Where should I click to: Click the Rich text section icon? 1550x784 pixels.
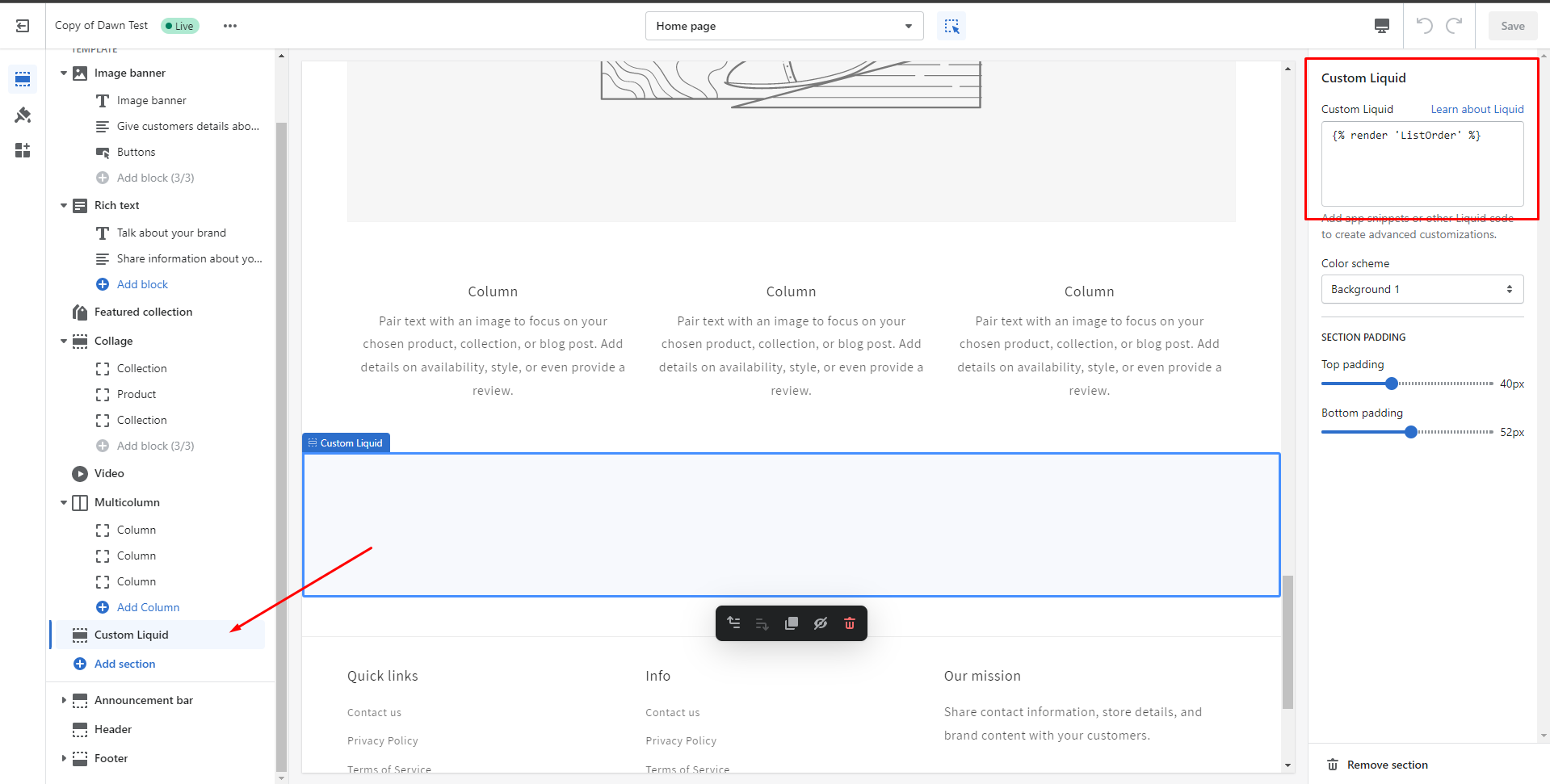(80, 206)
